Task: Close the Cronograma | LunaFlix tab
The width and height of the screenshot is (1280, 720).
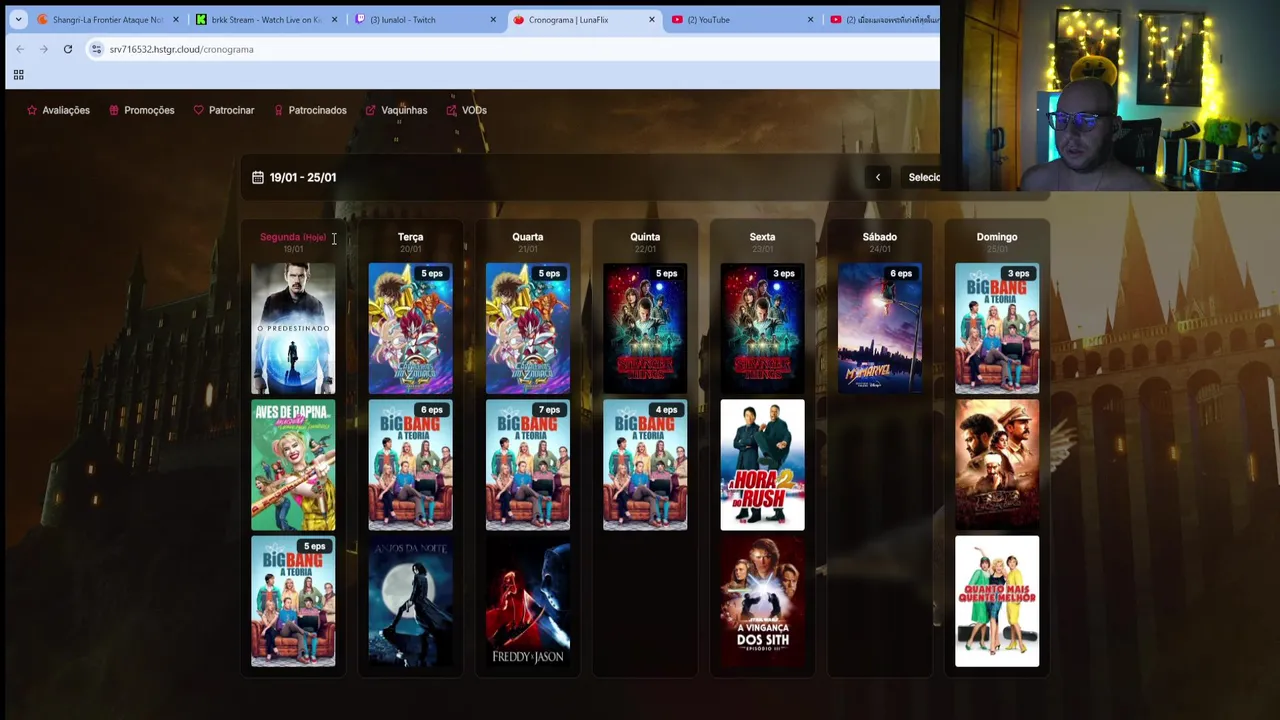Action: (x=652, y=19)
